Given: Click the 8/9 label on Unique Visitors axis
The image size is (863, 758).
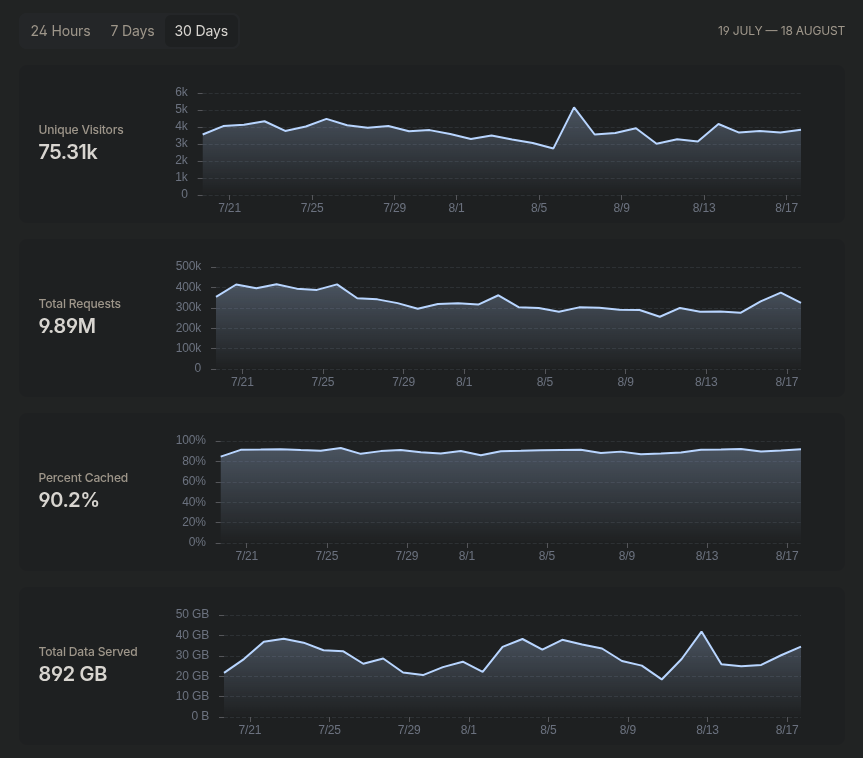Looking at the screenshot, I should (x=621, y=208).
